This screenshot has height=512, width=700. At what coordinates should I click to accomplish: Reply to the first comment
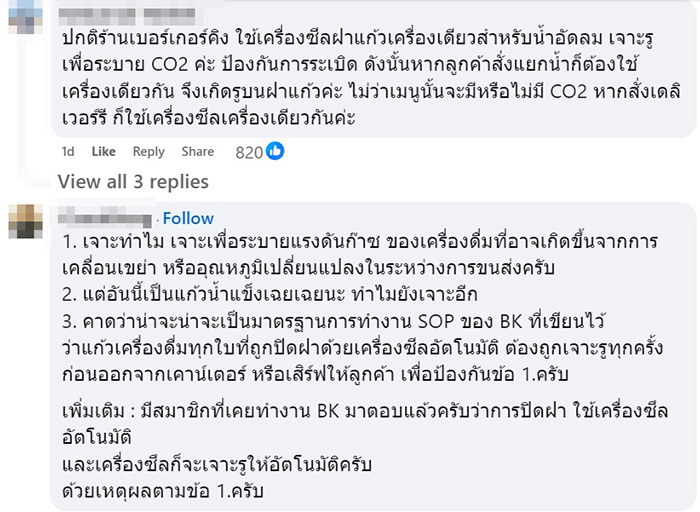tap(149, 152)
